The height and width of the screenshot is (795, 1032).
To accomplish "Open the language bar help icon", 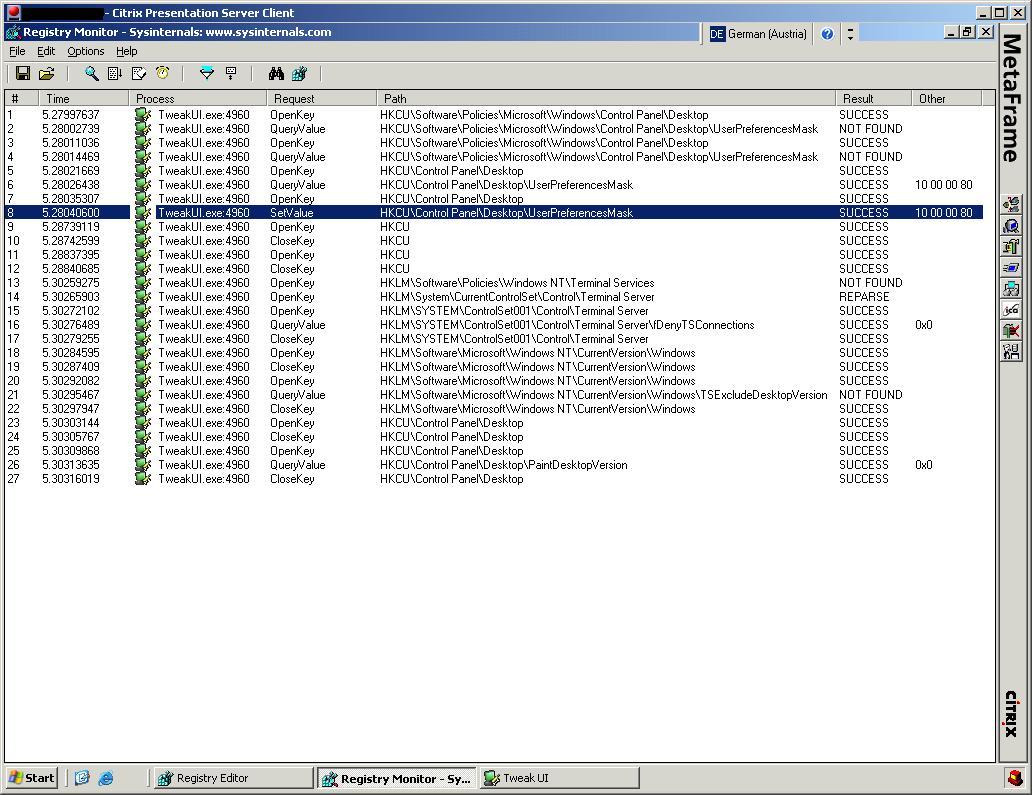I will tap(827, 33).
